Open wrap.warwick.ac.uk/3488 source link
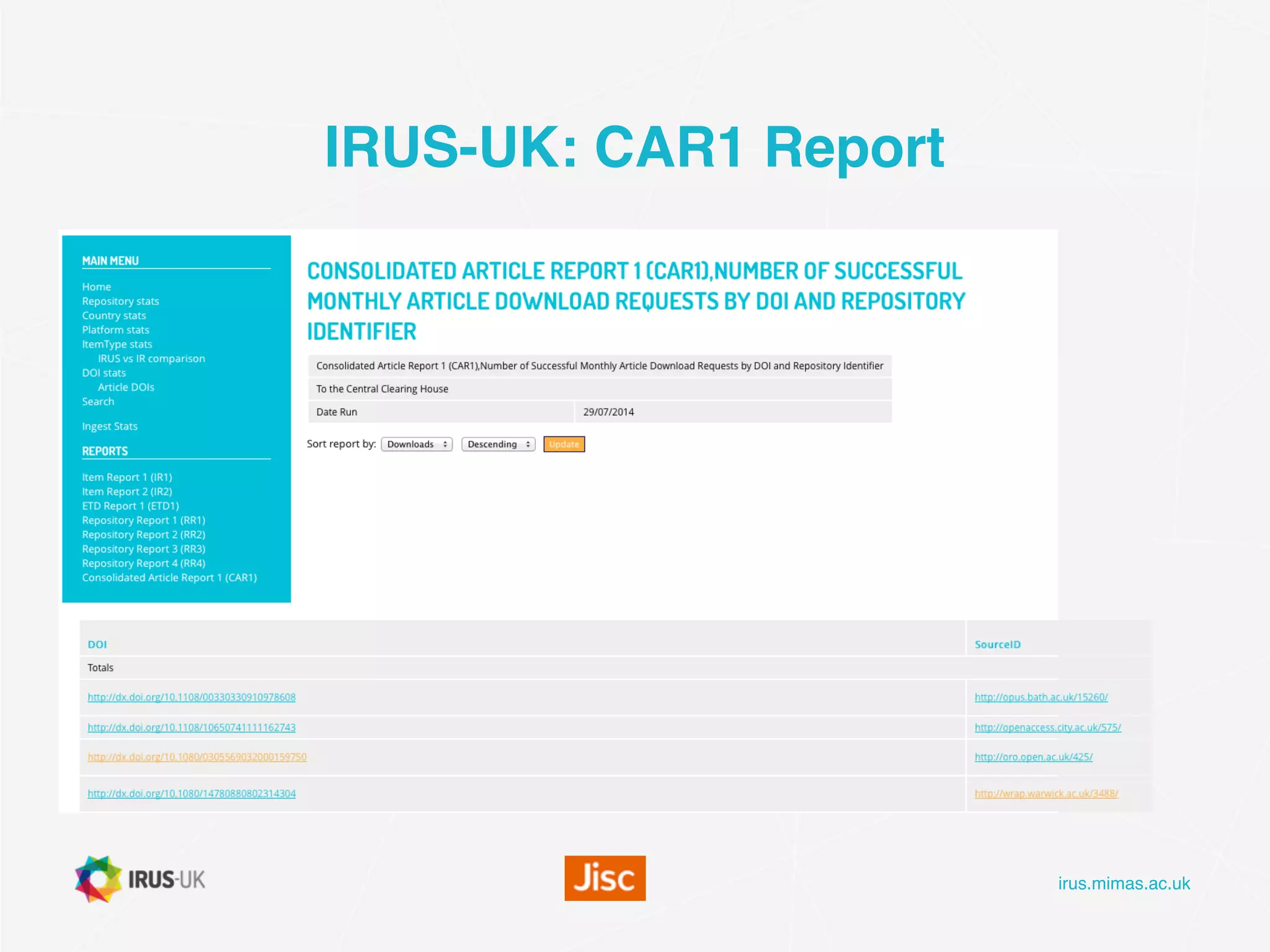This screenshot has width=1270, height=952. click(1046, 793)
